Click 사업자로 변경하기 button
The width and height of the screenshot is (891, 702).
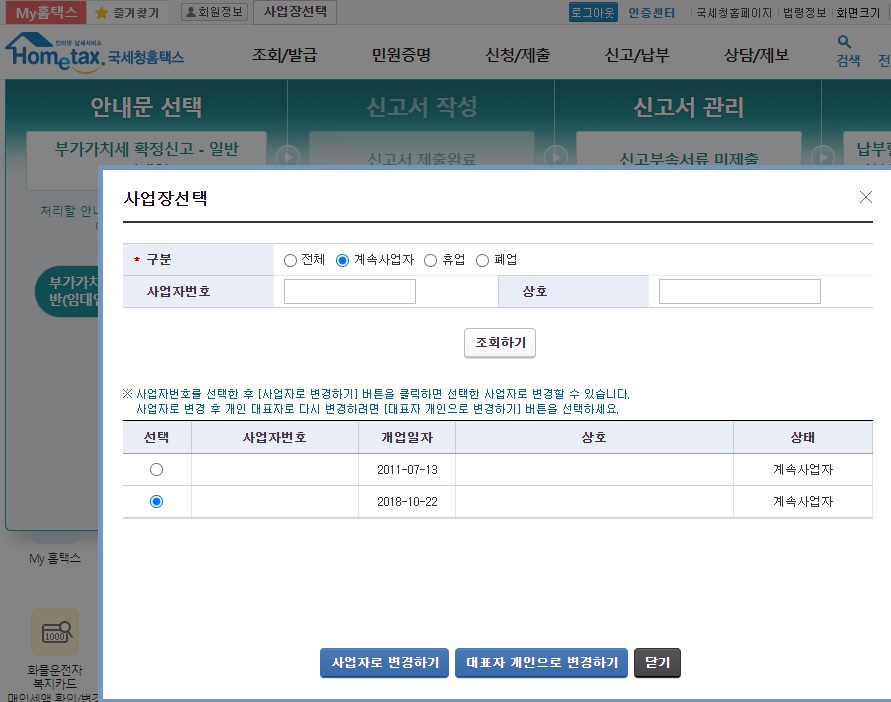(x=385, y=663)
